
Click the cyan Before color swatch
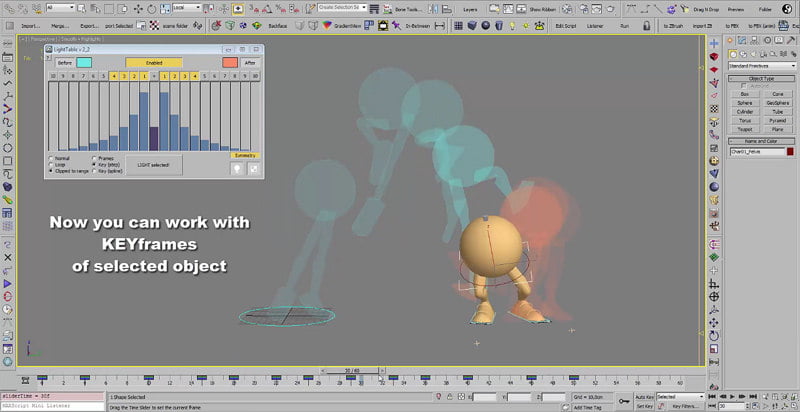tap(83, 62)
